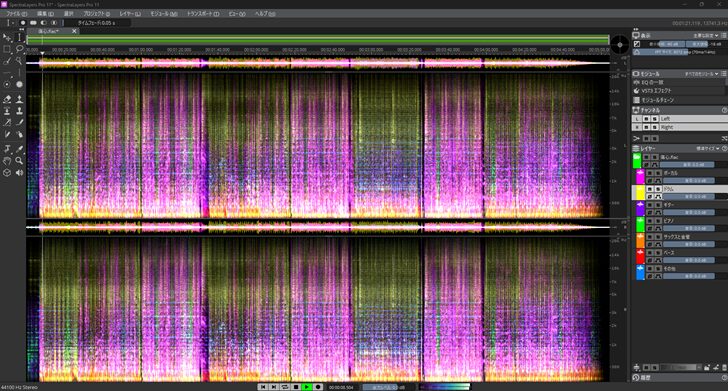Select the lasso selection tool
Screen dimensions: 728x391
point(19,49)
